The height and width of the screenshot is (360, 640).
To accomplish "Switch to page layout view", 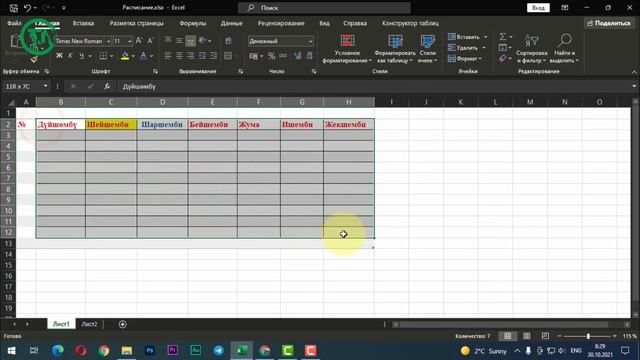I will tap(527, 336).
